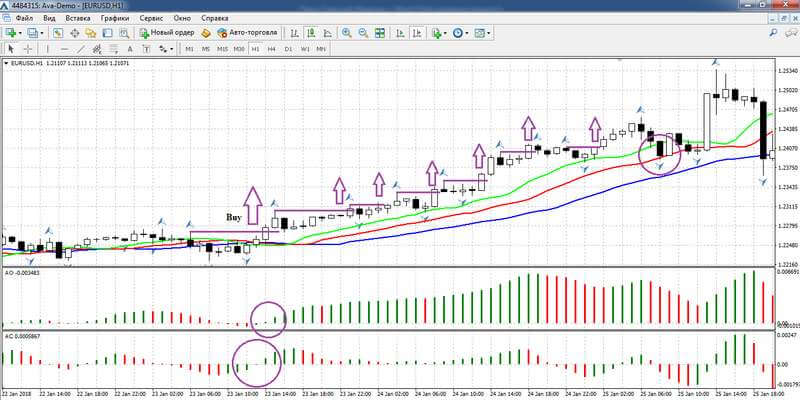Open the Periods clock icon

(458, 33)
